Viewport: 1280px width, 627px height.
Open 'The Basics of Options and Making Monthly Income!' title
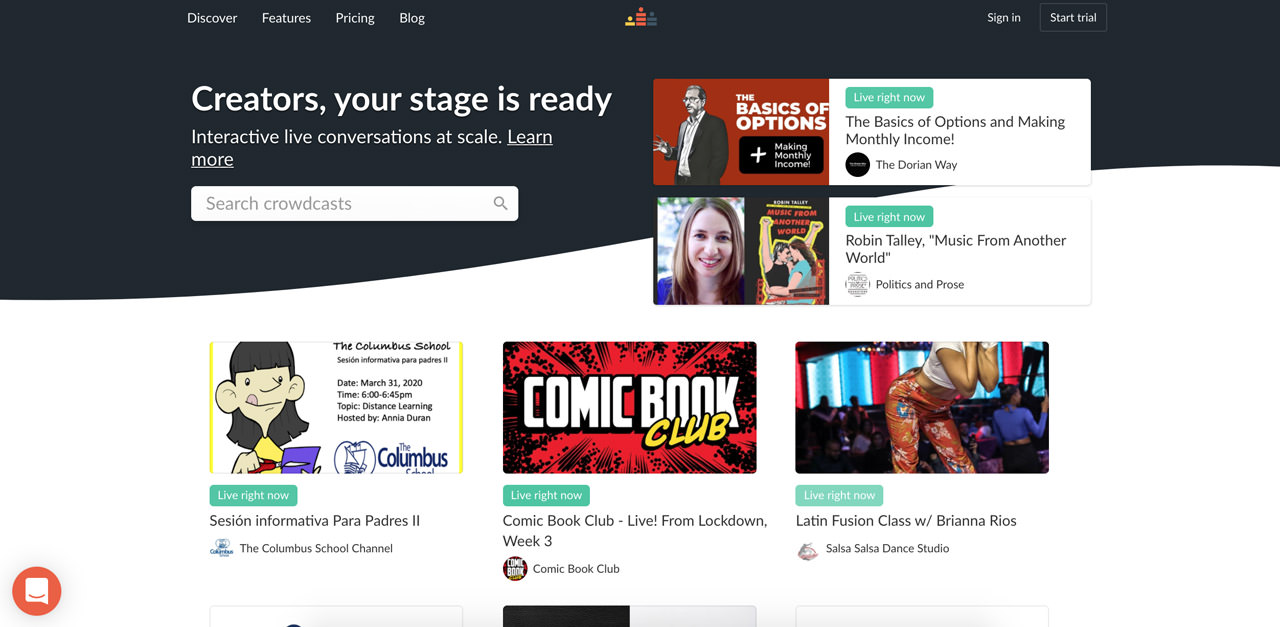pyautogui.click(x=955, y=130)
